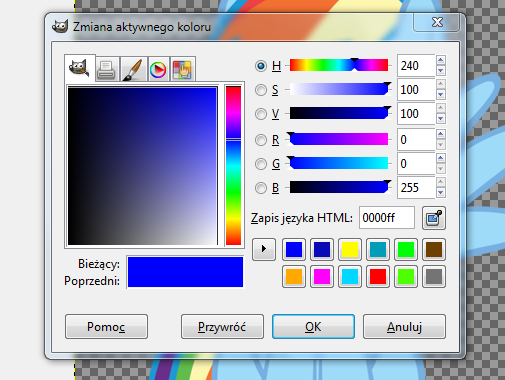This screenshot has height=380, width=505.
Task: Decrease the B value with down arrow
Action: [441, 193]
